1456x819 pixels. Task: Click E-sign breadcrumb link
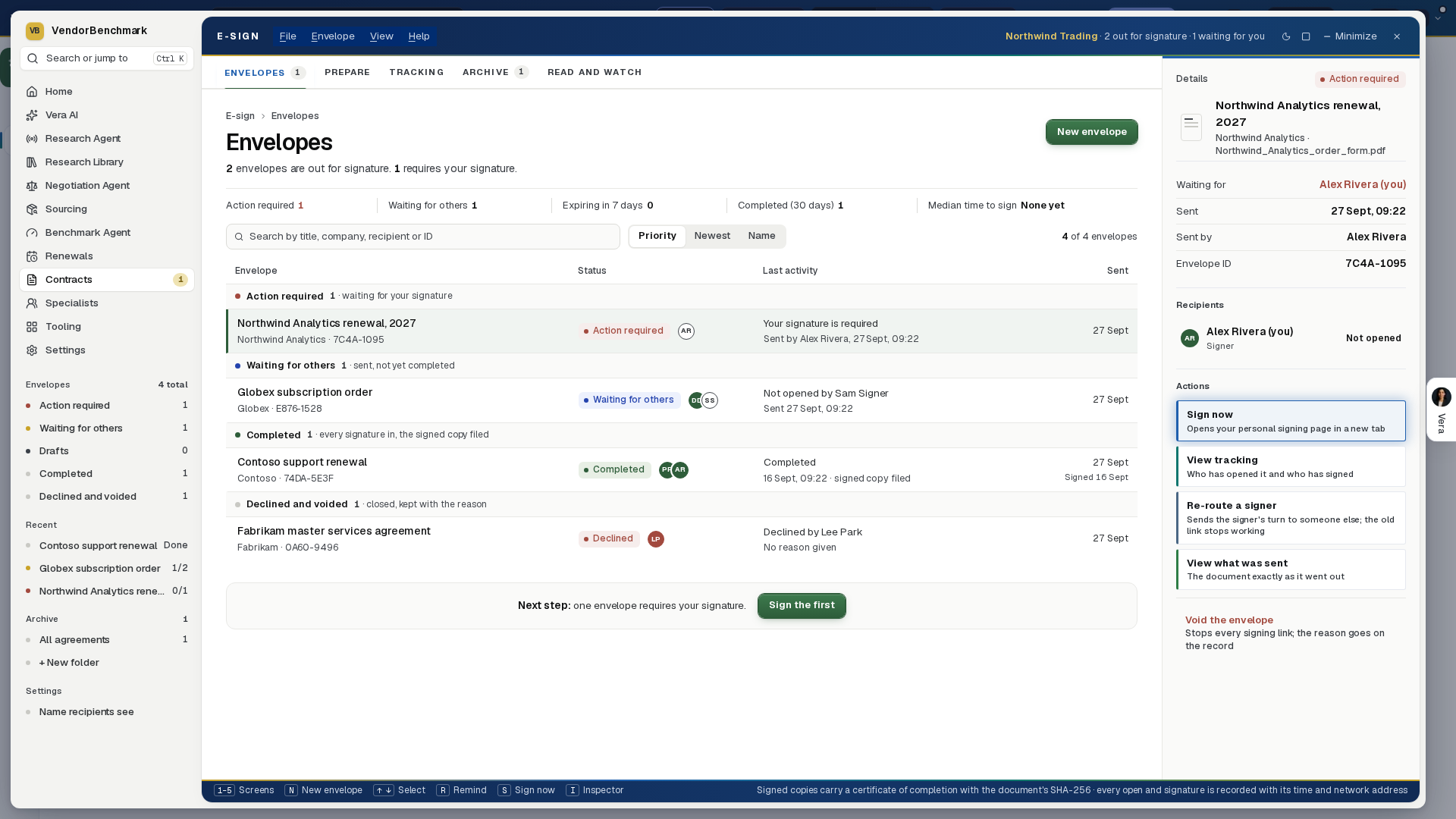[240, 116]
